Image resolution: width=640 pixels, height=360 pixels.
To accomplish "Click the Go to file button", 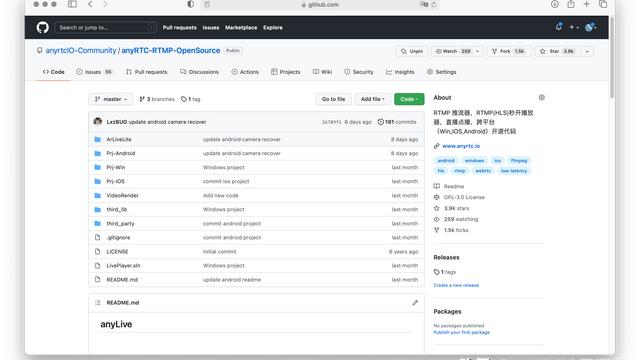I will coord(333,99).
